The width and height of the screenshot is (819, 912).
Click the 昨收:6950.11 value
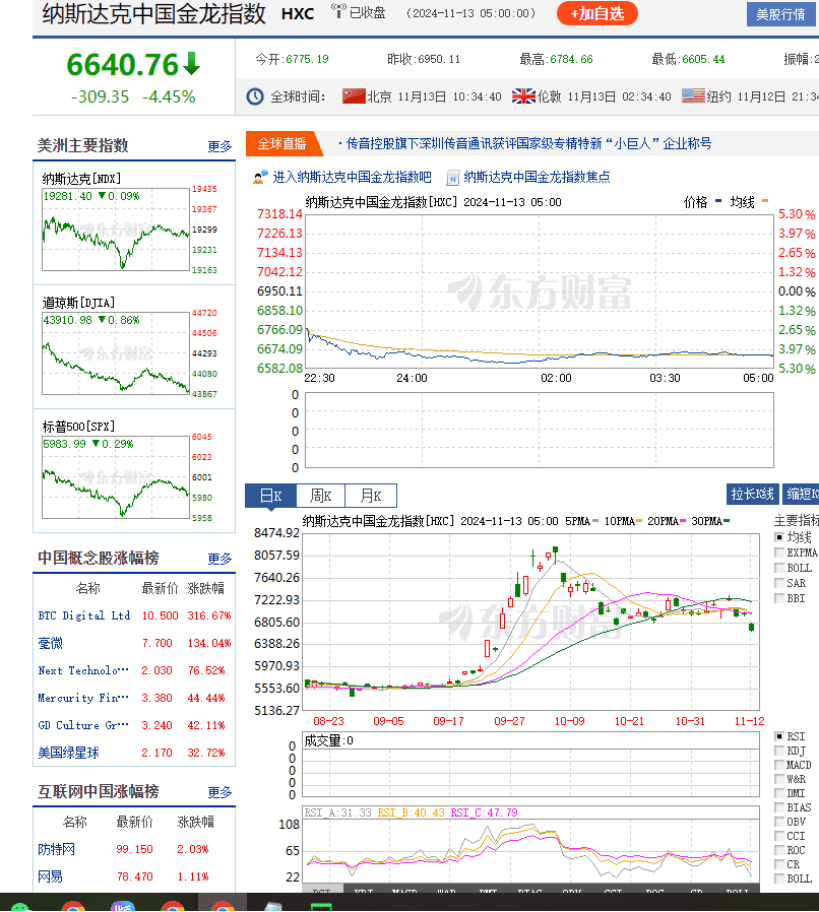[423, 59]
